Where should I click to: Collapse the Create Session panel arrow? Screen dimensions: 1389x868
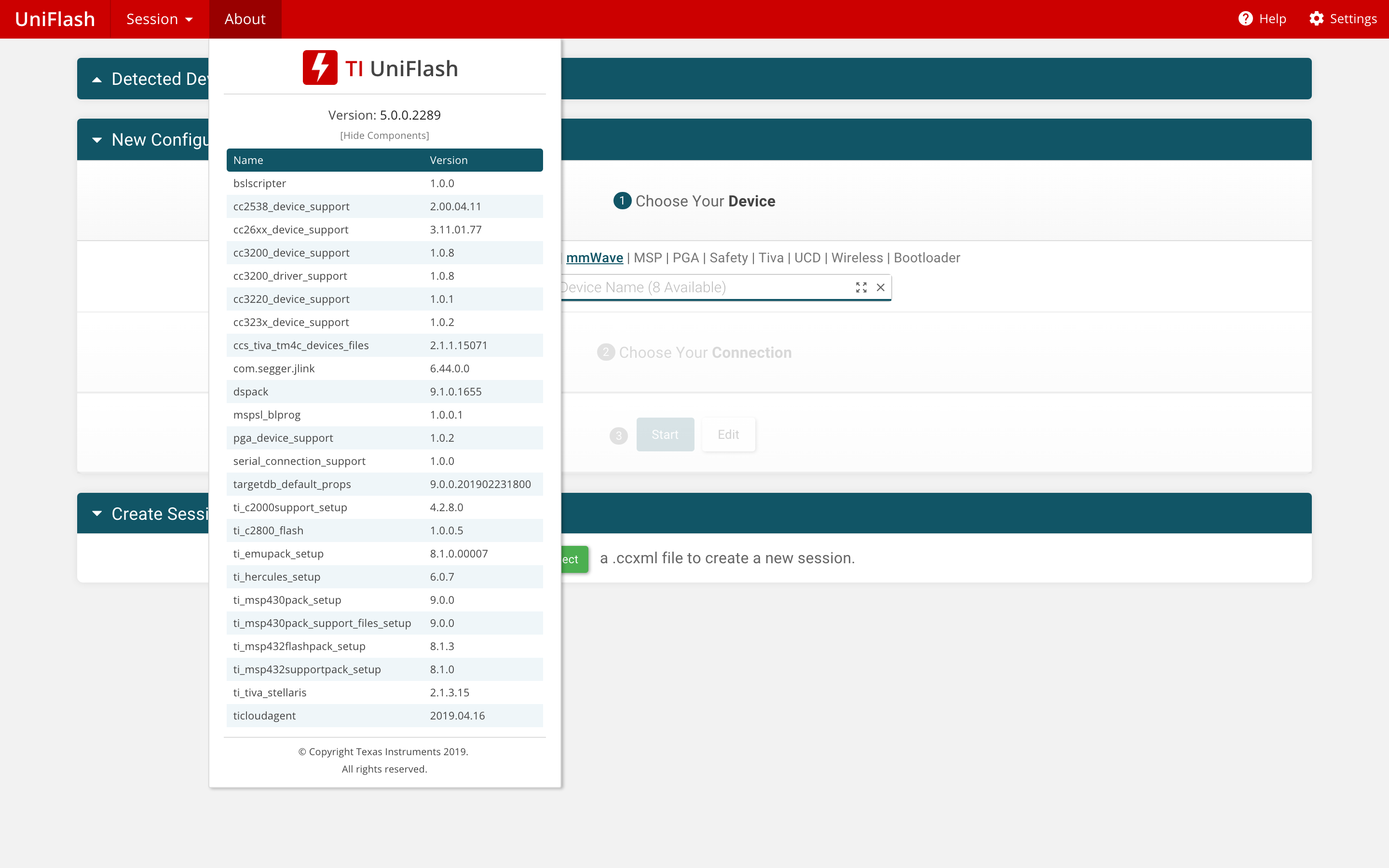tap(97, 513)
